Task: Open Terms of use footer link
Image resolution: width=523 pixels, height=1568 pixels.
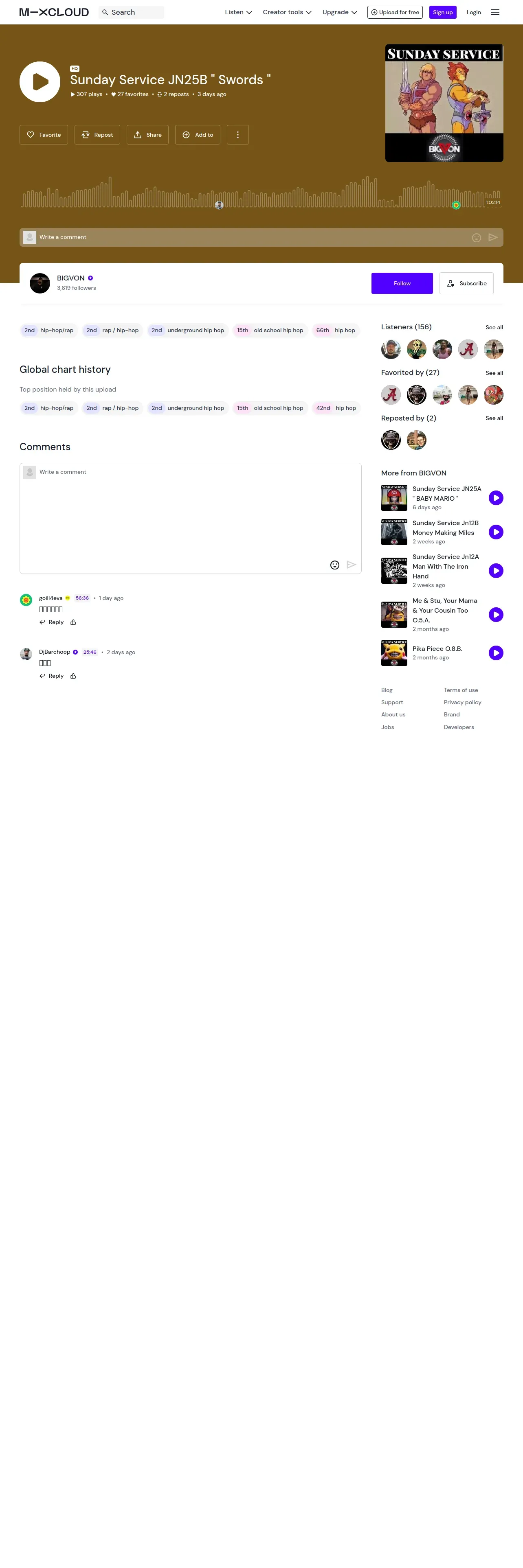Action: (461, 690)
